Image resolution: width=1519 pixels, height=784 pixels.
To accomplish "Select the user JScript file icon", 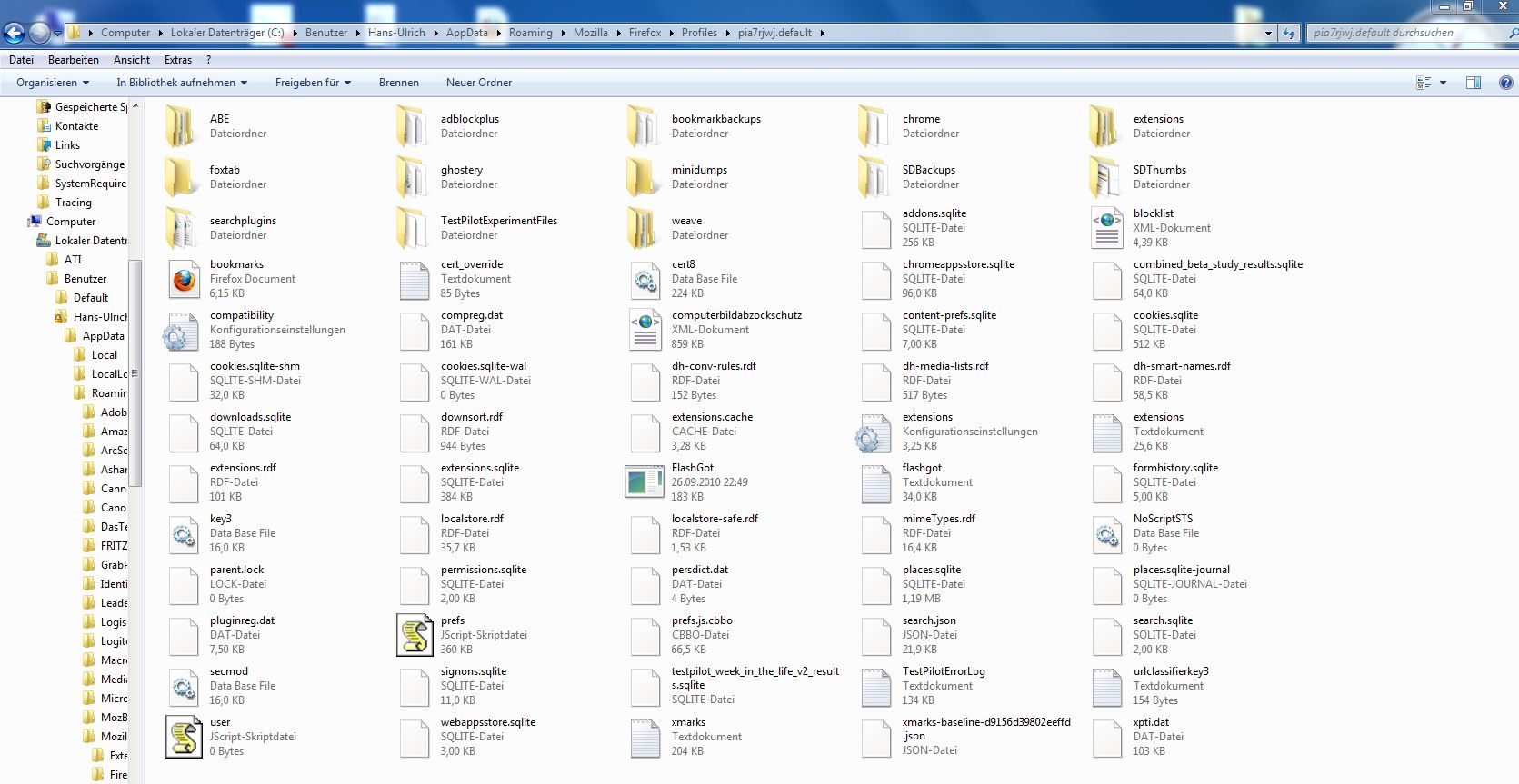I will 184,737.
